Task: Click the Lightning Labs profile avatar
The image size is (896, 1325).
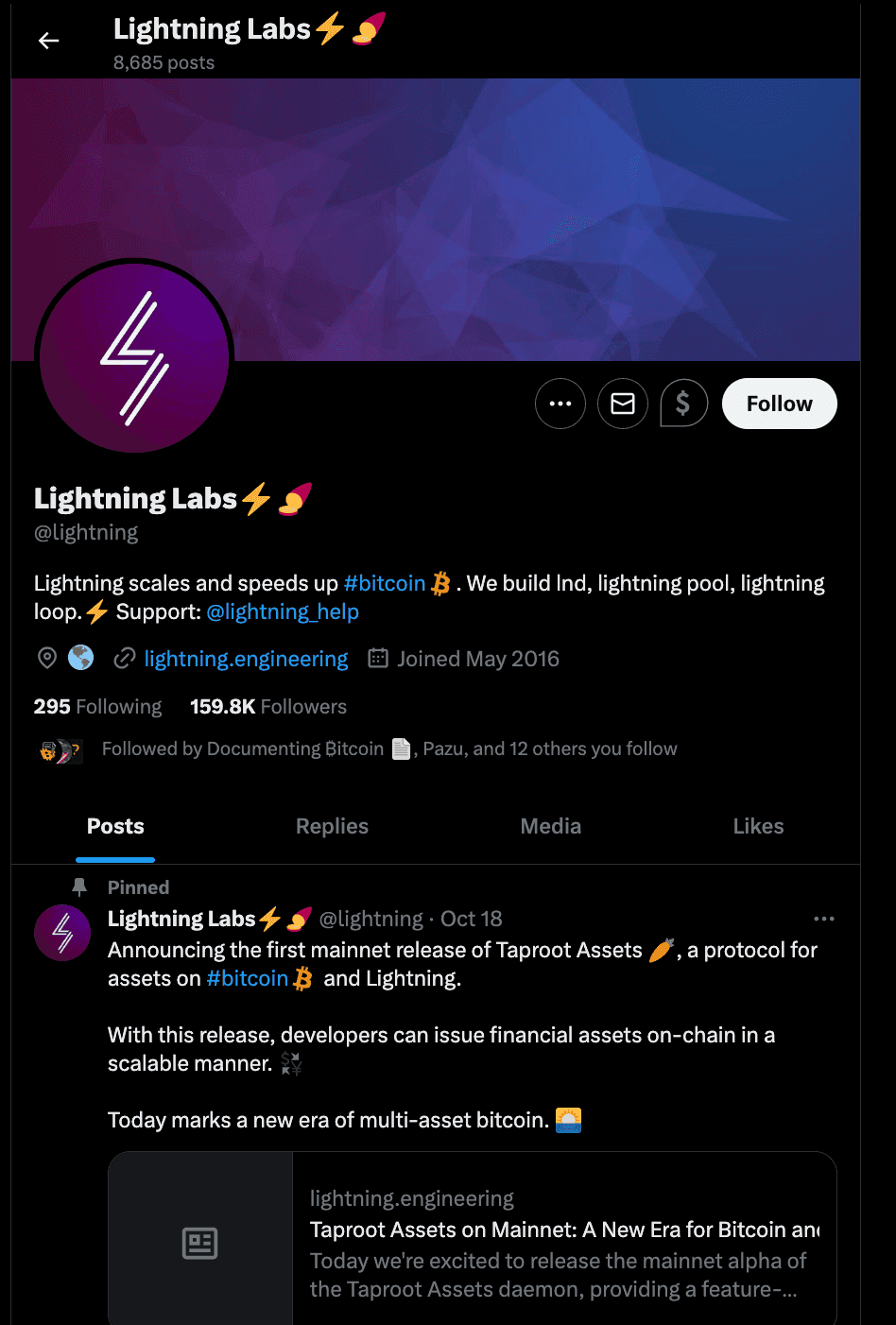Action: coord(134,358)
